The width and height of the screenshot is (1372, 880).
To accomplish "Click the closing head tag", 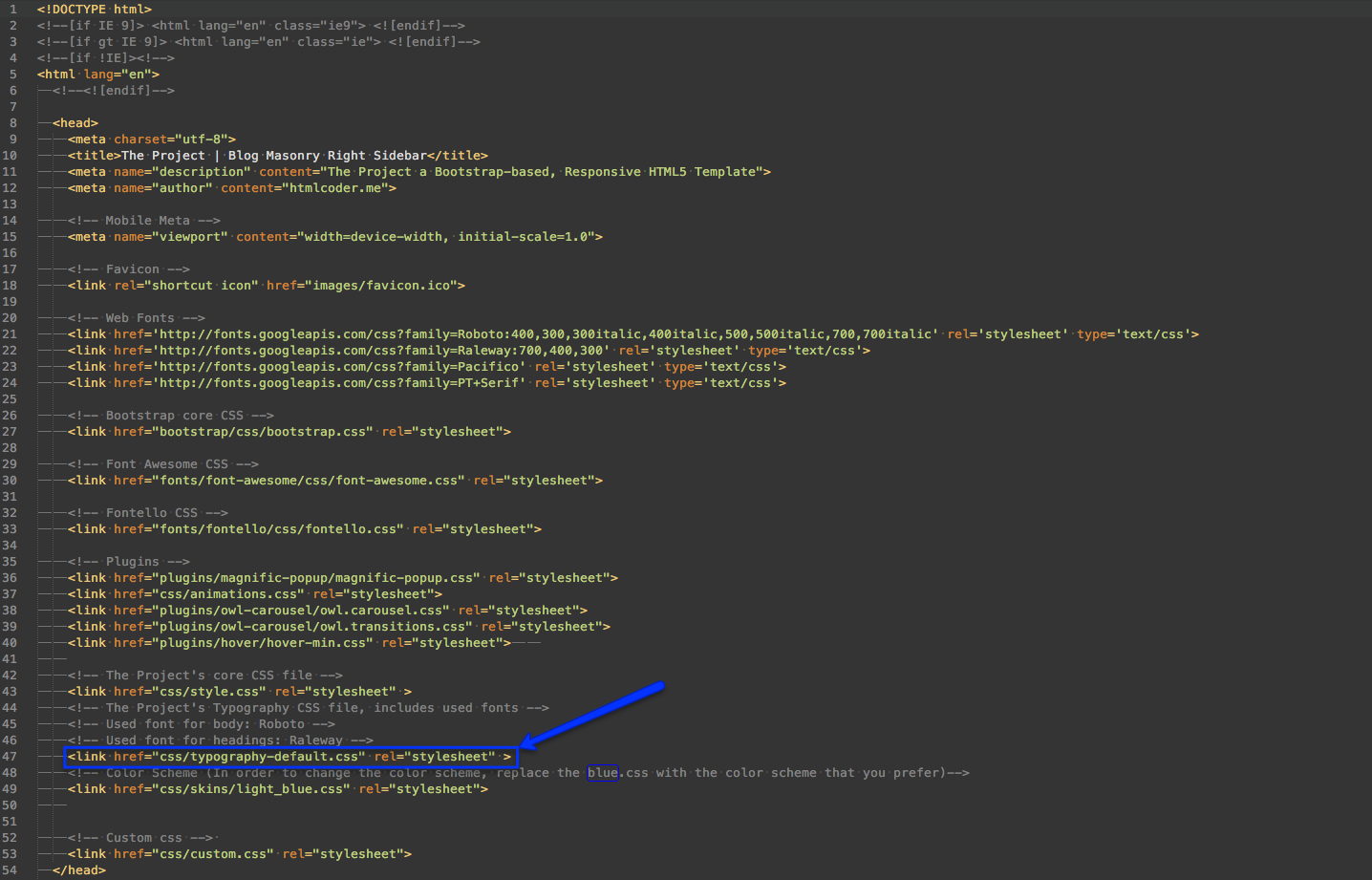I will (x=78, y=870).
